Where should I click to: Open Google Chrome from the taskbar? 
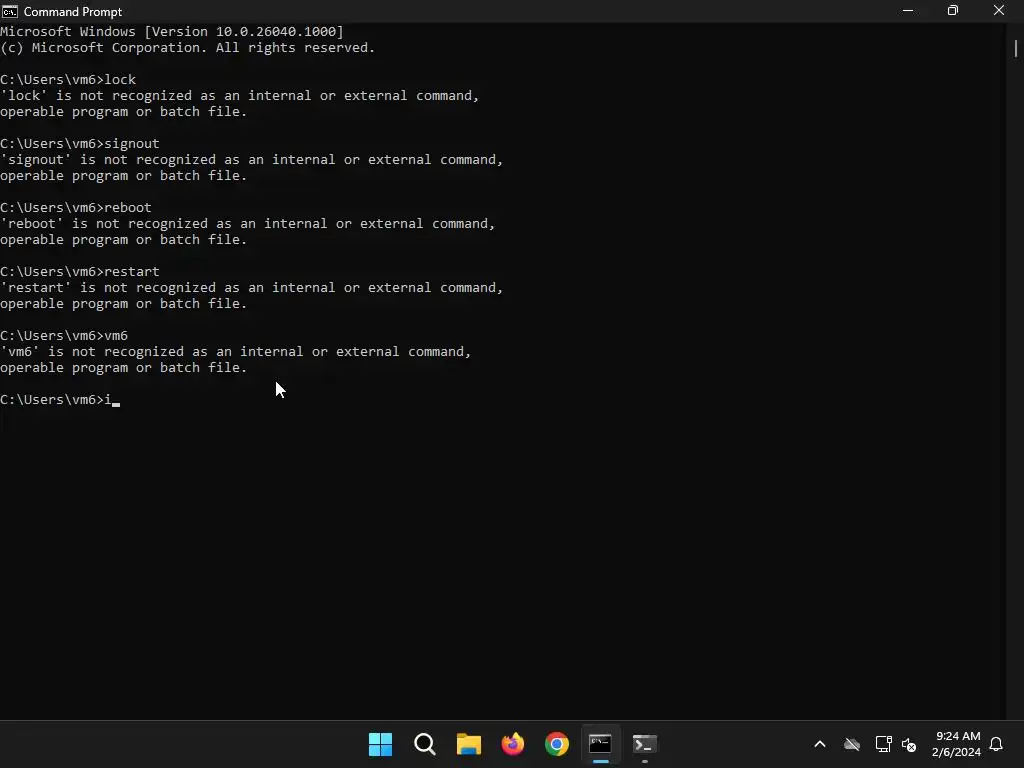pos(556,744)
